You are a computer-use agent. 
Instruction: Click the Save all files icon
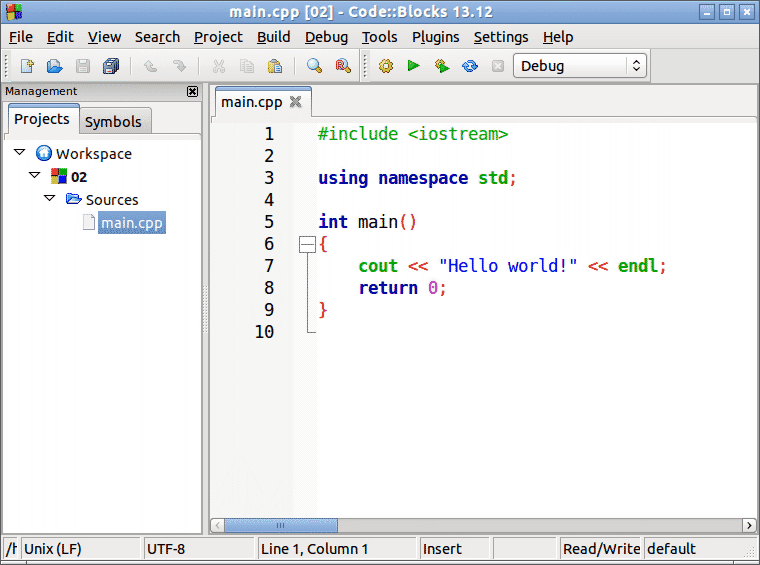[111, 66]
